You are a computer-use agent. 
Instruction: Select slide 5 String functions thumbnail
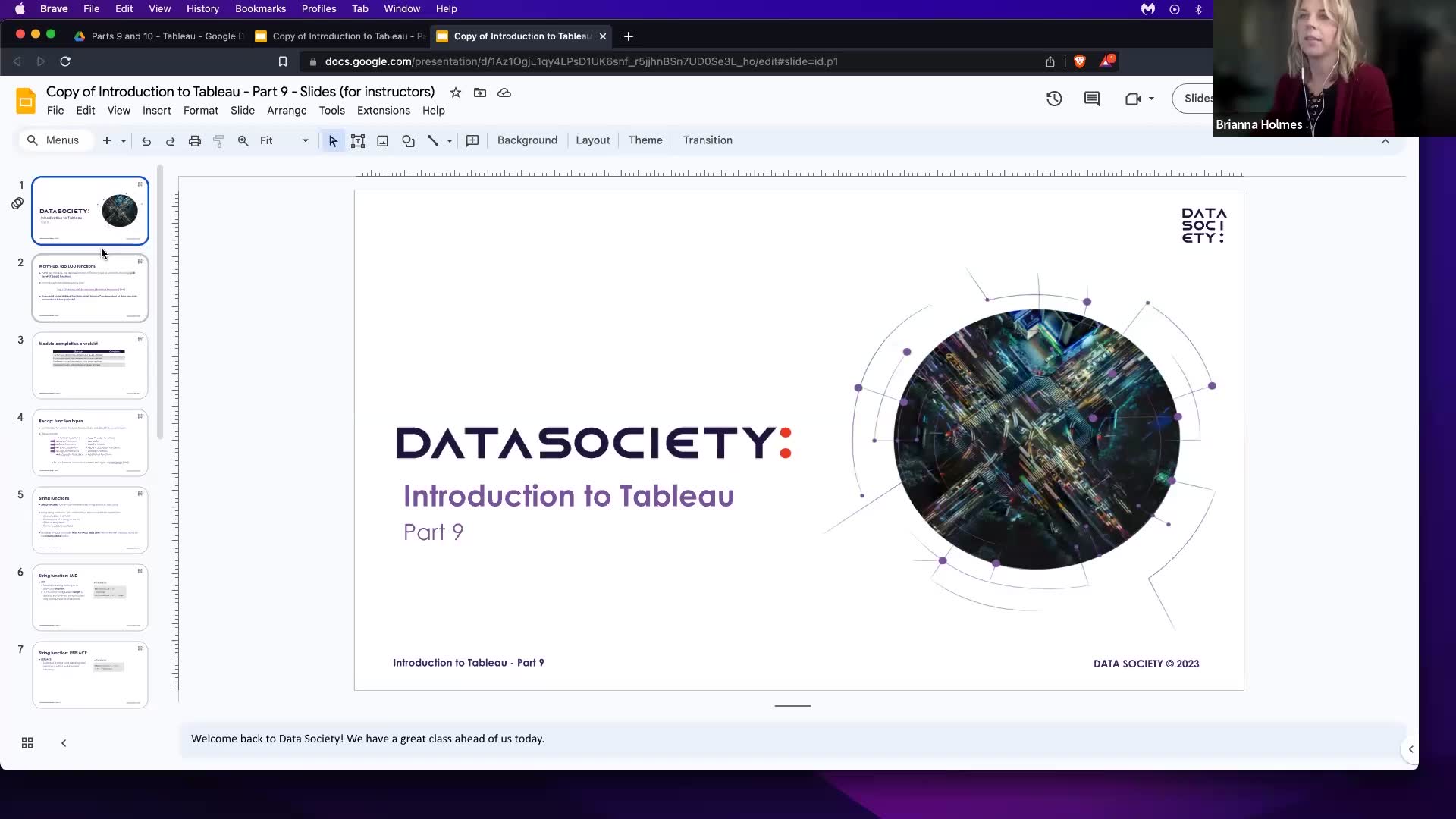point(90,520)
